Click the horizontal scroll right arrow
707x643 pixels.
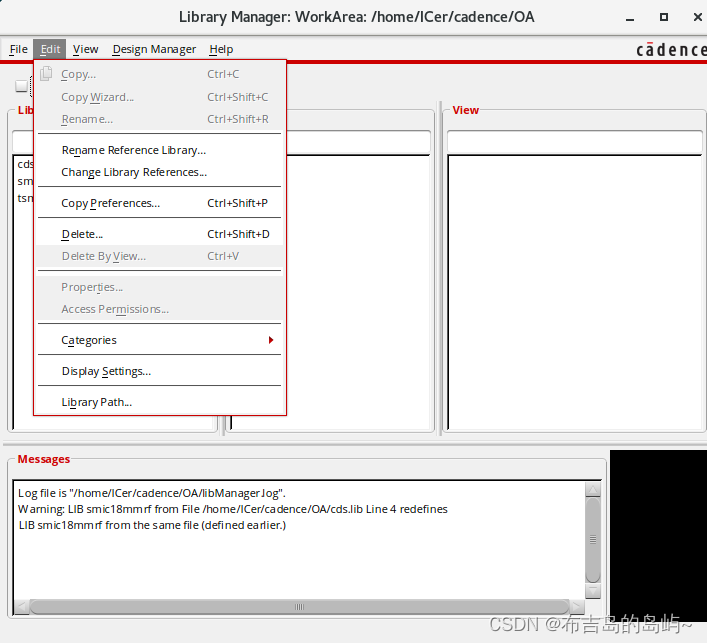point(577,607)
